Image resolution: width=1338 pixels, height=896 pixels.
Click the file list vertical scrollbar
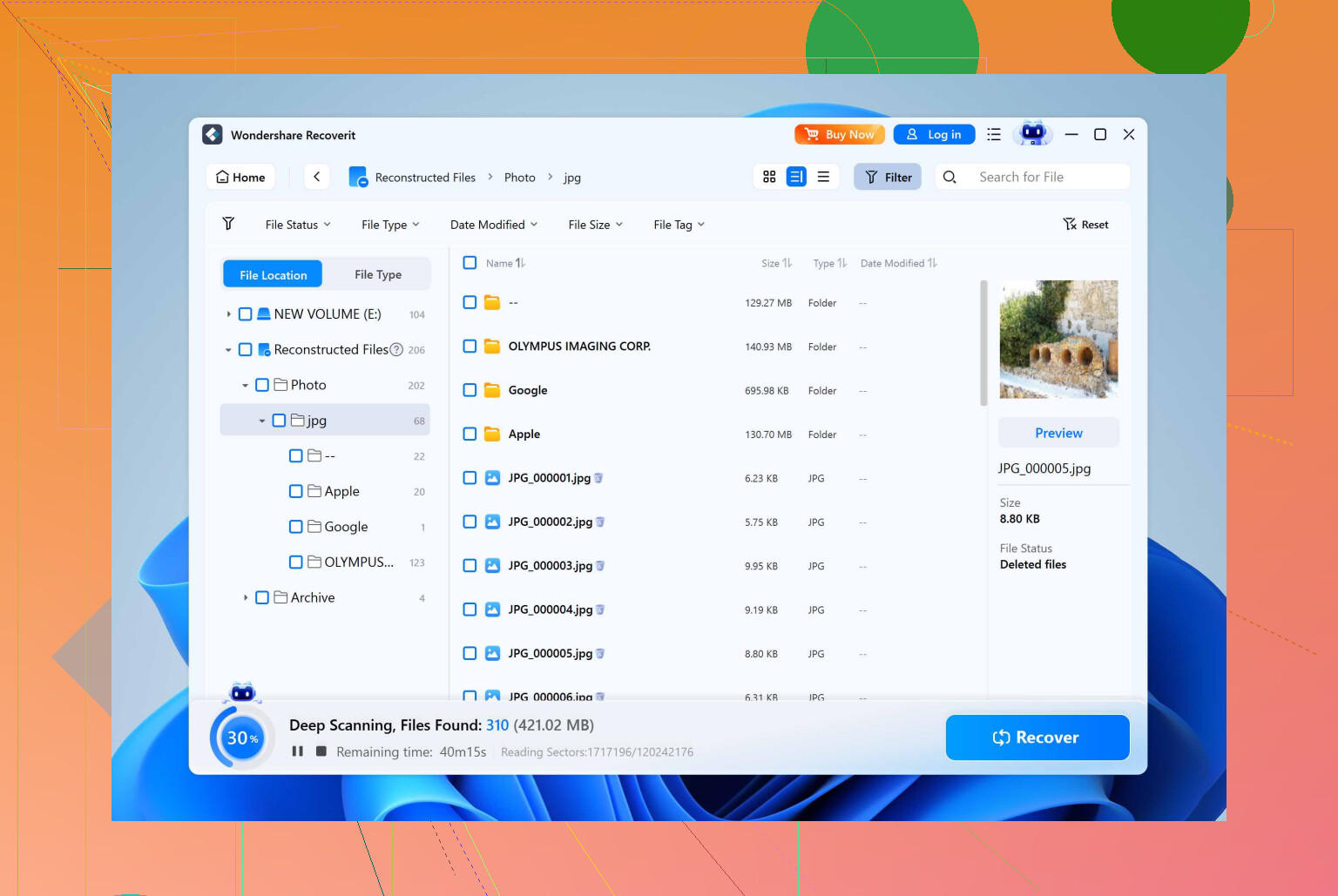pyautogui.click(x=983, y=343)
